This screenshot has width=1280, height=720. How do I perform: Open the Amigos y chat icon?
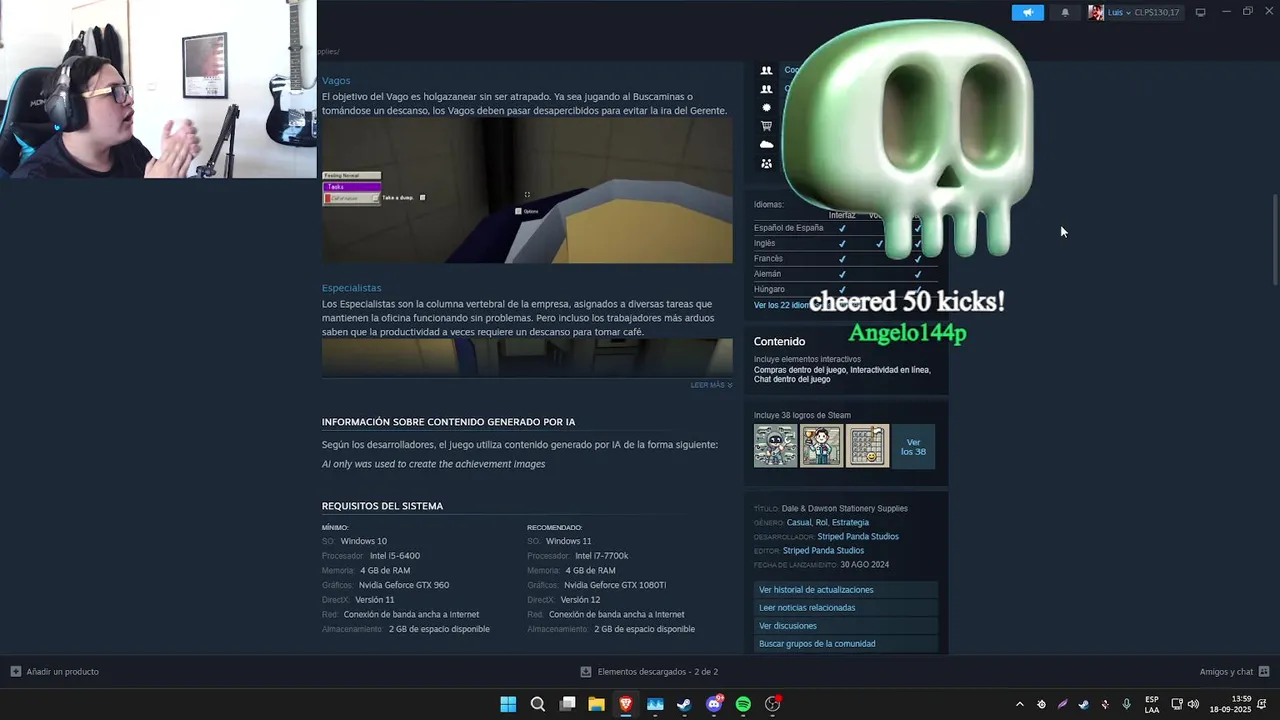(1264, 672)
